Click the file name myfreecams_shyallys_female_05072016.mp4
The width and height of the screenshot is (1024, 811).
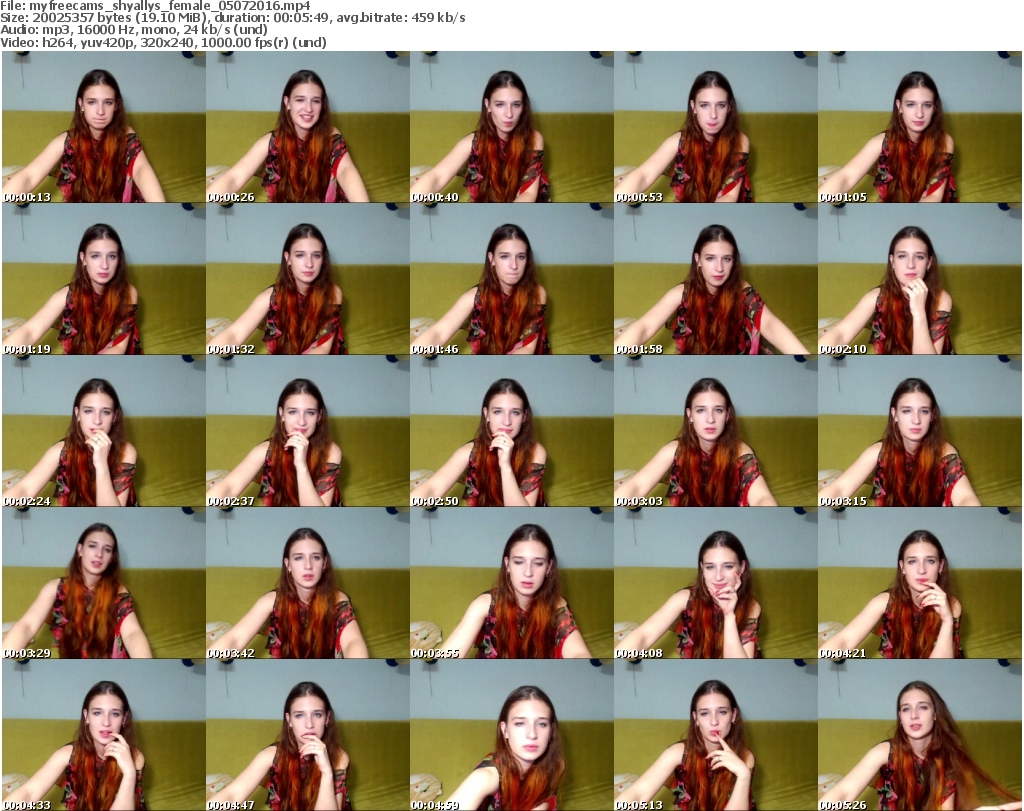coord(170,6)
